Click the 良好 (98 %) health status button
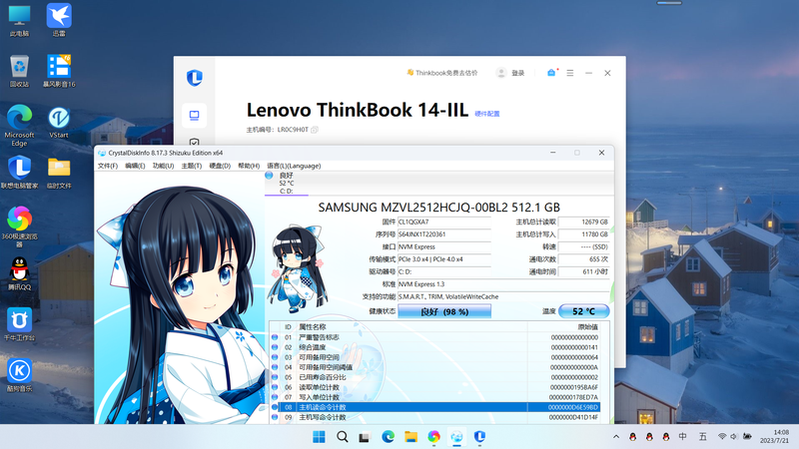This screenshot has width=799, height=449. (x=444, y=311)
